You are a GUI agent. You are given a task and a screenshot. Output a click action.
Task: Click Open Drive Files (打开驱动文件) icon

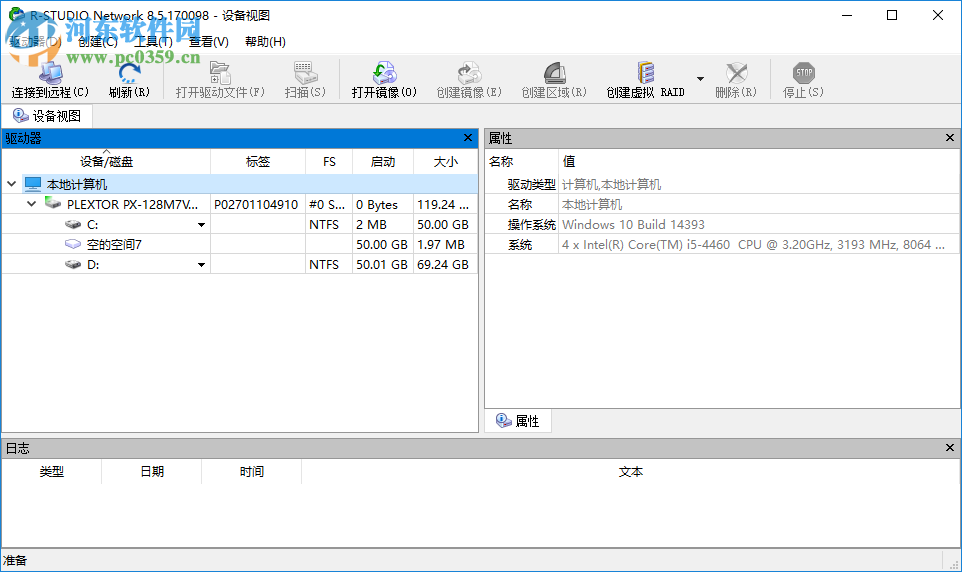(220, 73)
